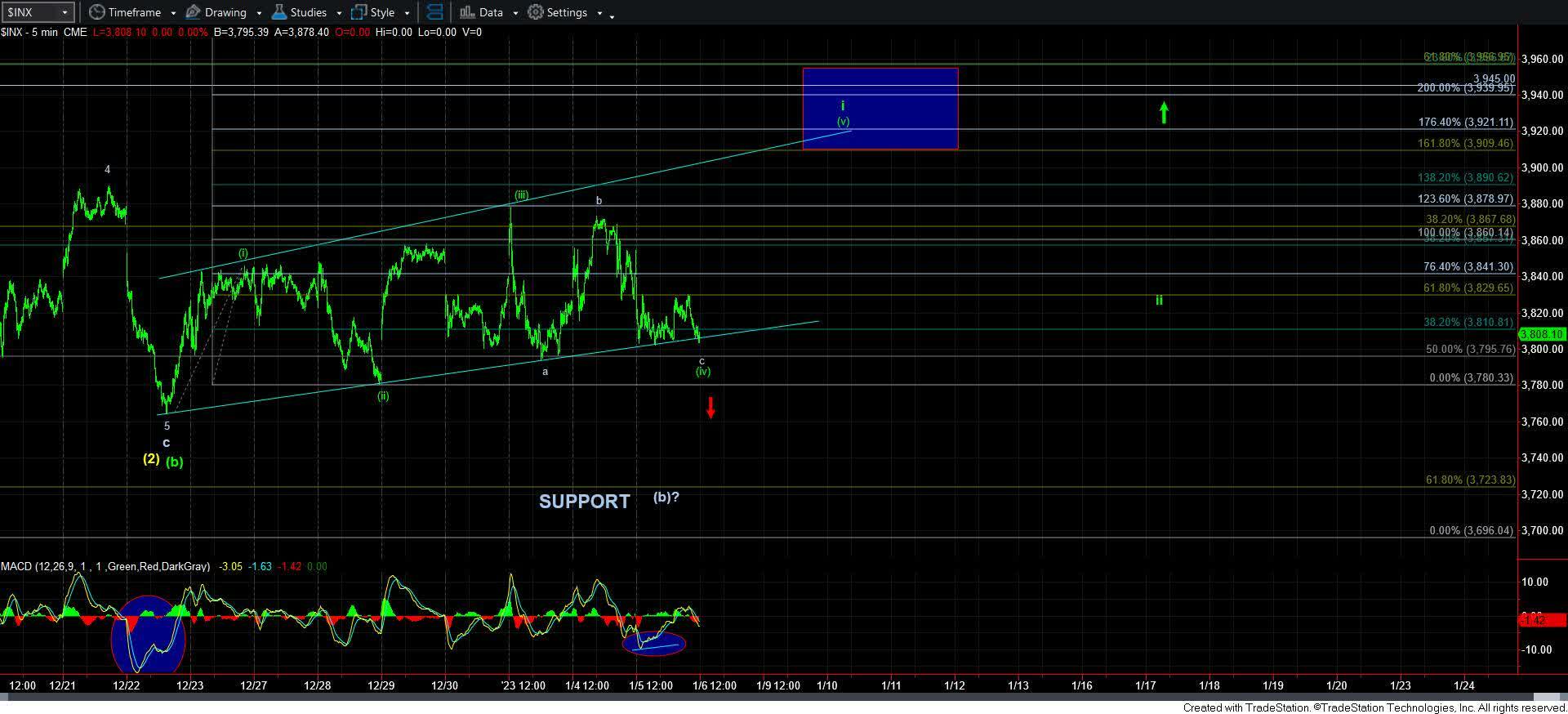Click the blue stacked panels icon
Image resolution: width=1568 pixels, height=714 pixels.
coord(435,12)
